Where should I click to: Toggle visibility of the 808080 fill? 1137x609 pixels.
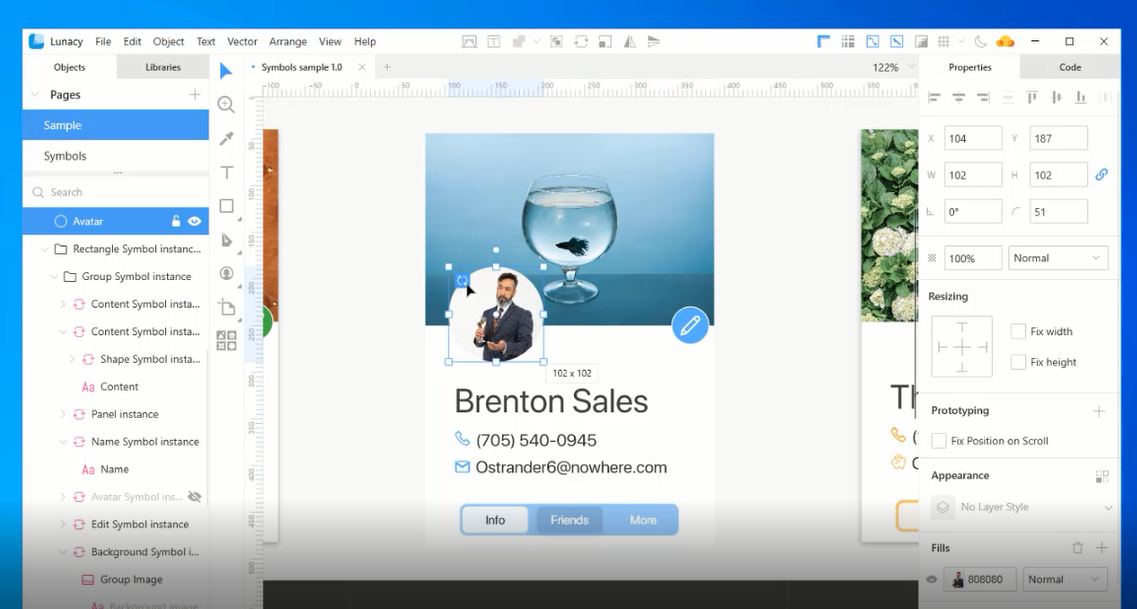tap(932, 579)
